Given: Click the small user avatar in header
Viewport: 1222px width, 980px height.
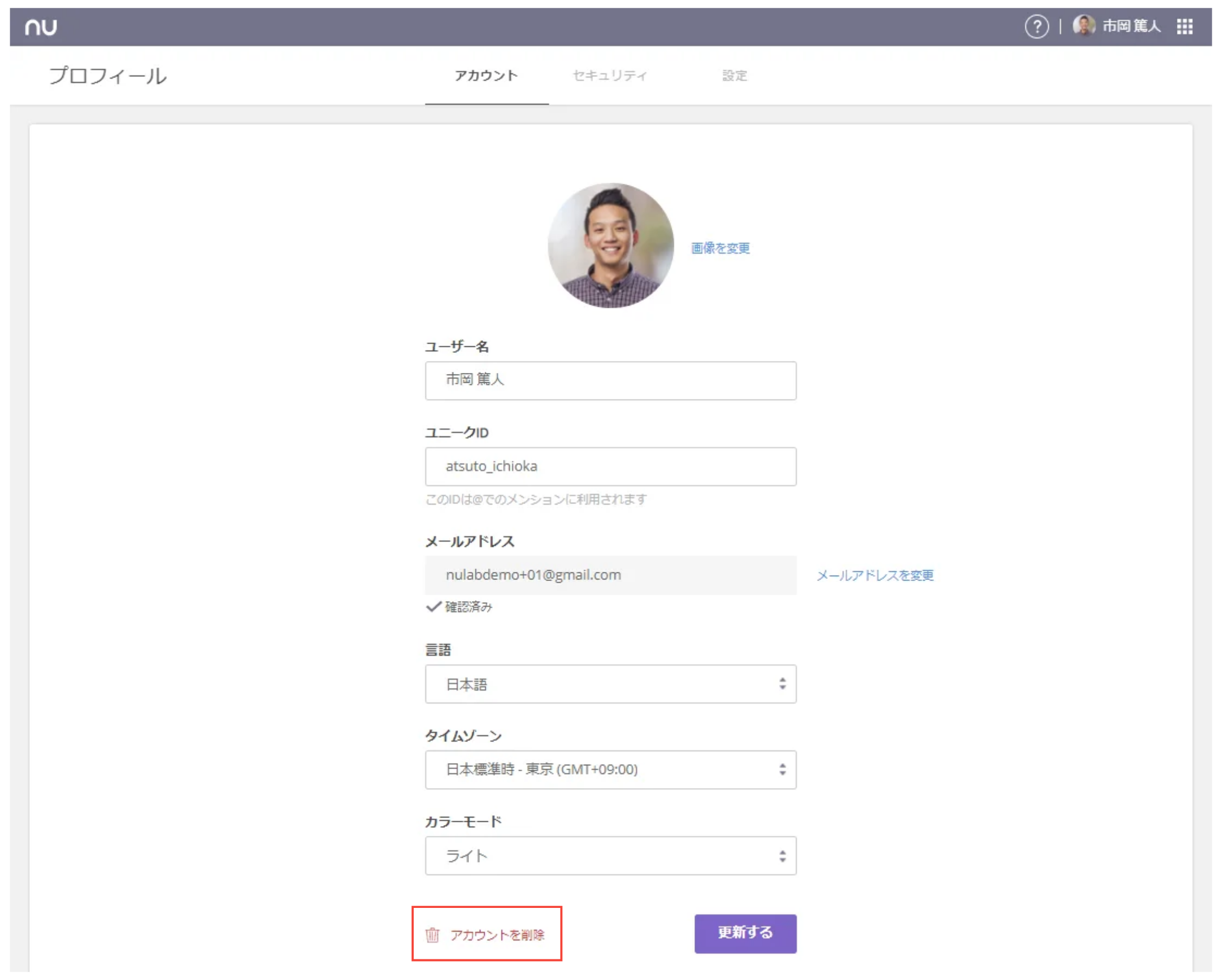Looking at the screenshot, I should click(x=1084, y=25).
